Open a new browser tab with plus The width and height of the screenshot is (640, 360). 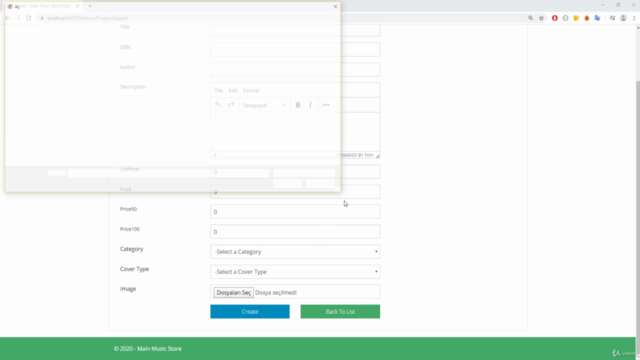[90, 6]
